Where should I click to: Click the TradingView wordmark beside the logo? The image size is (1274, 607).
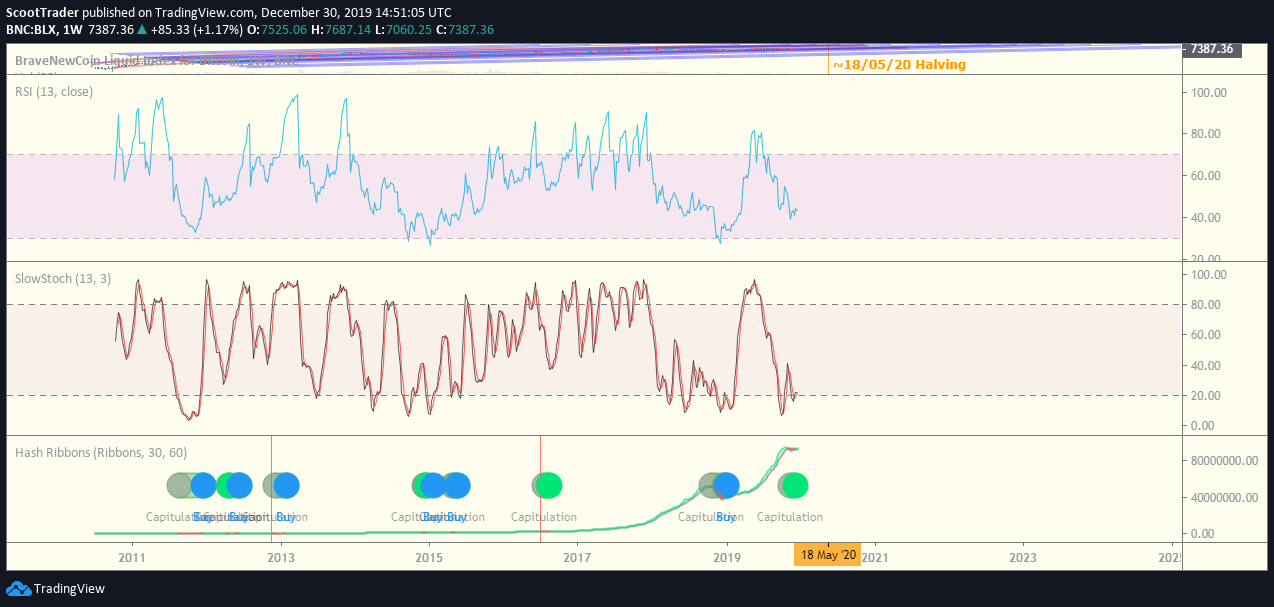click(x=69, y=589)
